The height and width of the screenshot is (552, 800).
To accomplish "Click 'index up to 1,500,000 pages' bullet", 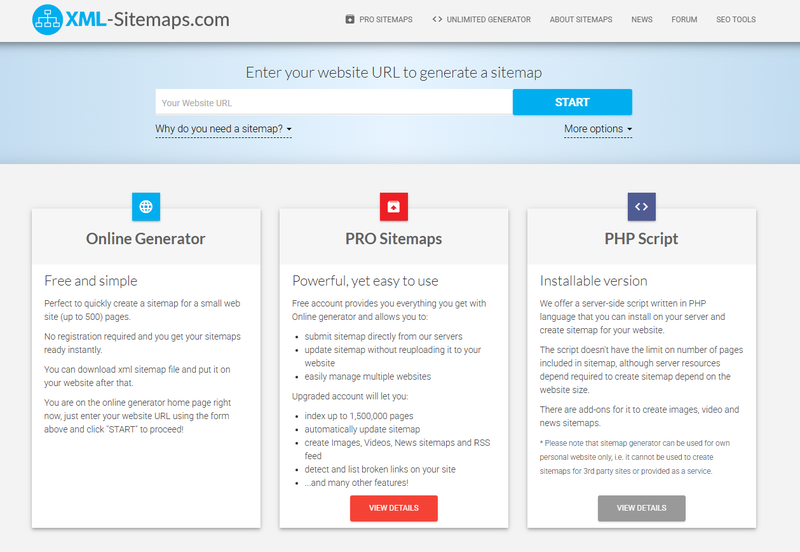I will [x=359, y=416].
